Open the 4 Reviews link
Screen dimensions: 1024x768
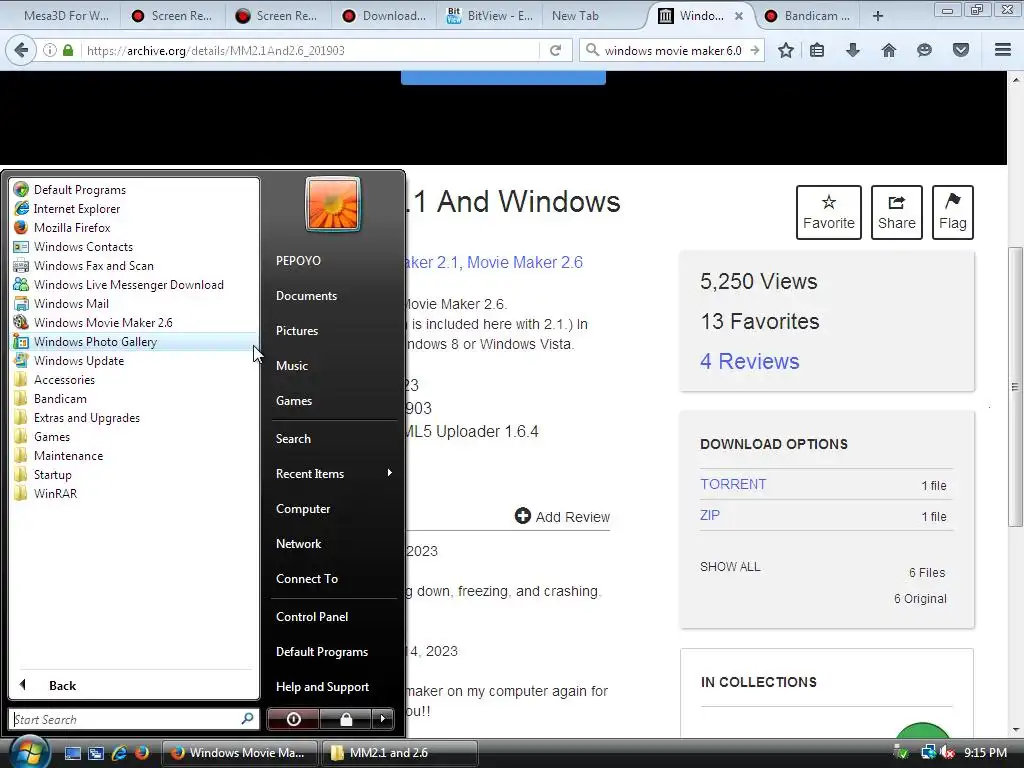click(750, 361)
